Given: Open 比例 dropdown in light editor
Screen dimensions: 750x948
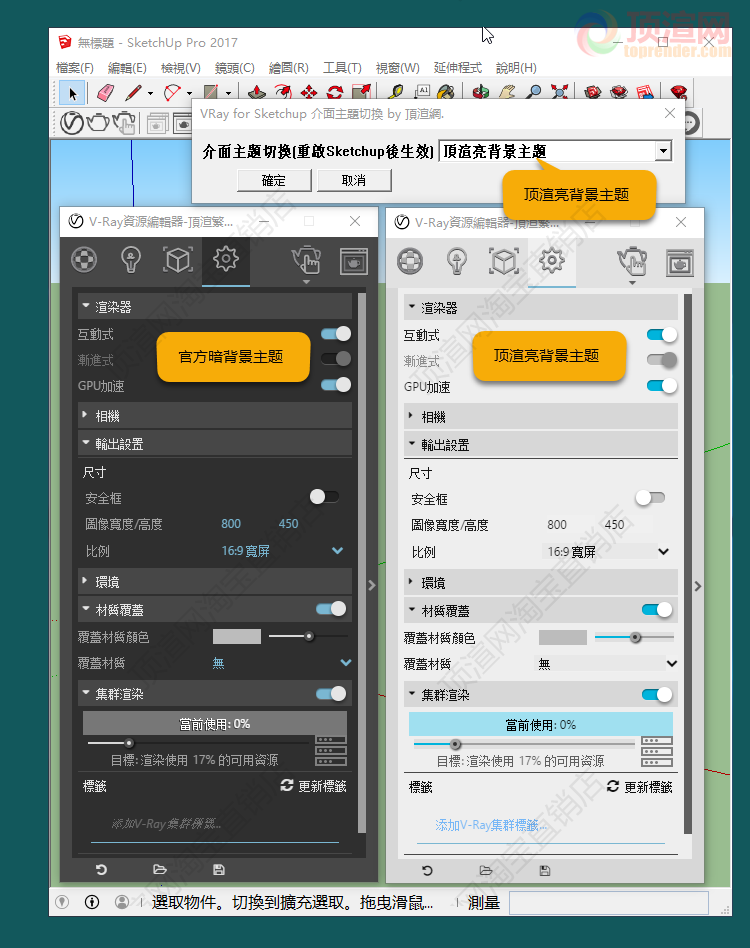Looking at the screenshot, I should tap(608, 552).
